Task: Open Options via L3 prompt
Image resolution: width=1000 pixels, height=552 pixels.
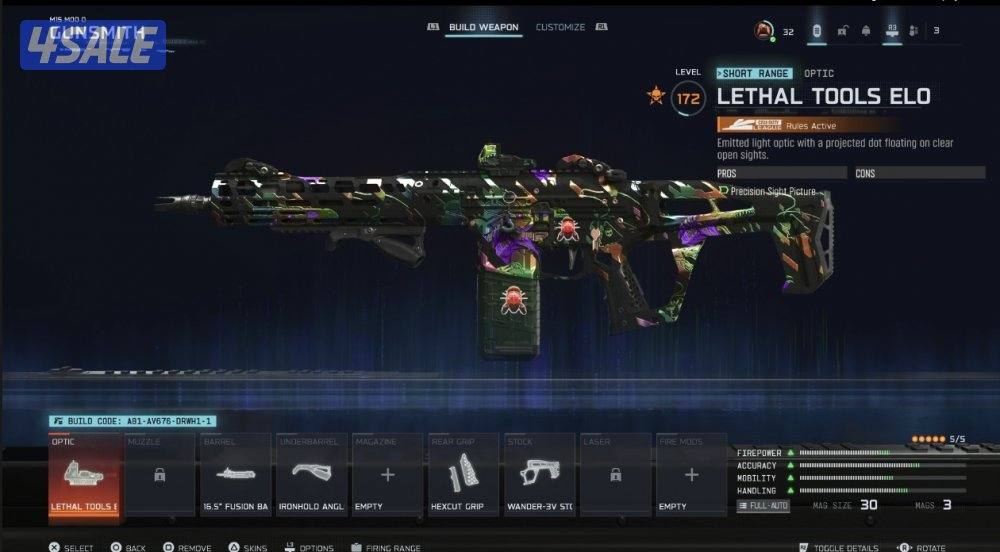Action: [x=309, y=548]
